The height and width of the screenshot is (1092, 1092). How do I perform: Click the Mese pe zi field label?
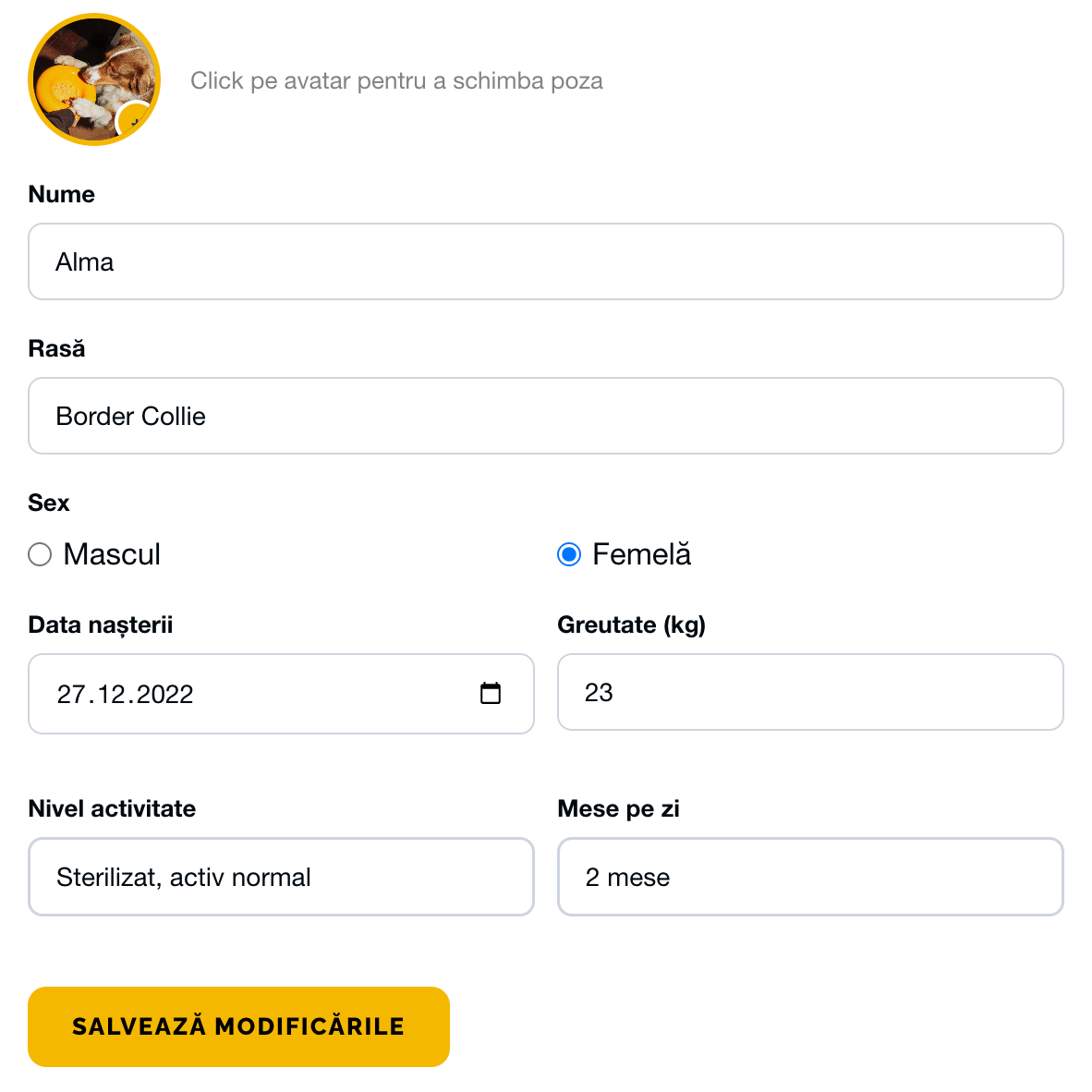618,808
